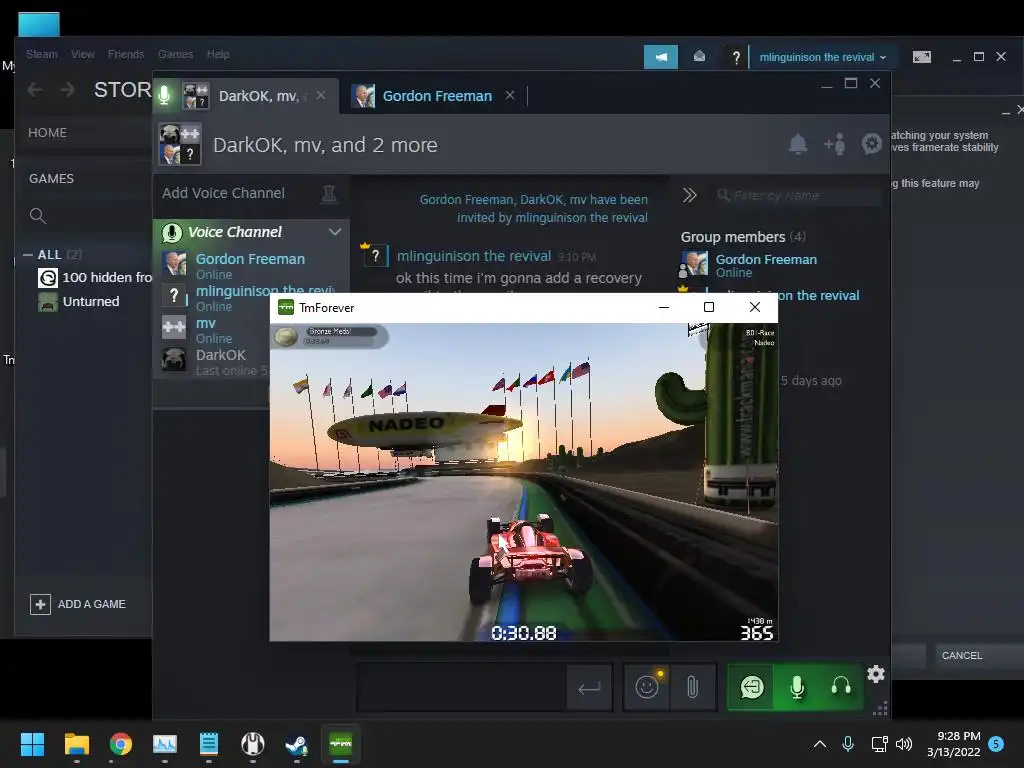
Task: Click the TmForever game viewport
Action: [x=524, y=482]
